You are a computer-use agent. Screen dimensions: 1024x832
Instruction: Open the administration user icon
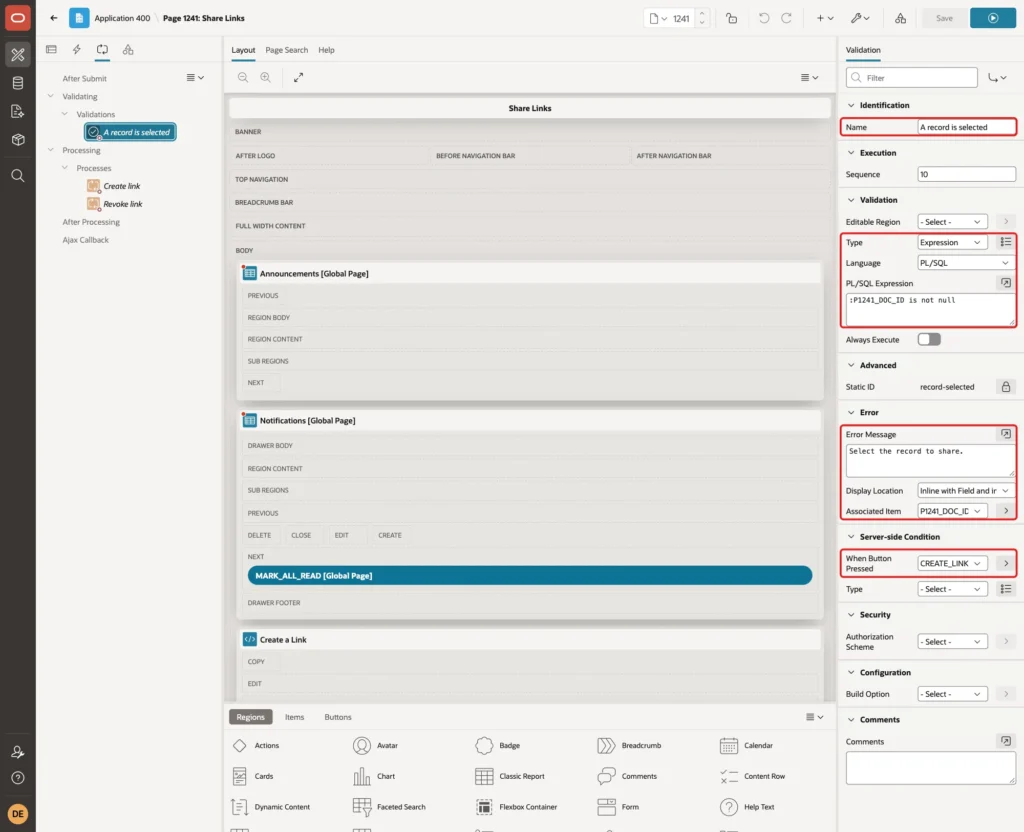click(18, 752)
